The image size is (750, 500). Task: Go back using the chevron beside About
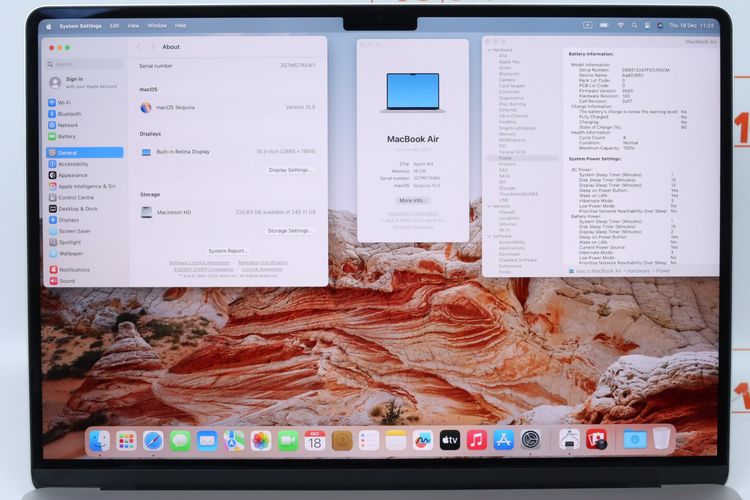[139, 47]
